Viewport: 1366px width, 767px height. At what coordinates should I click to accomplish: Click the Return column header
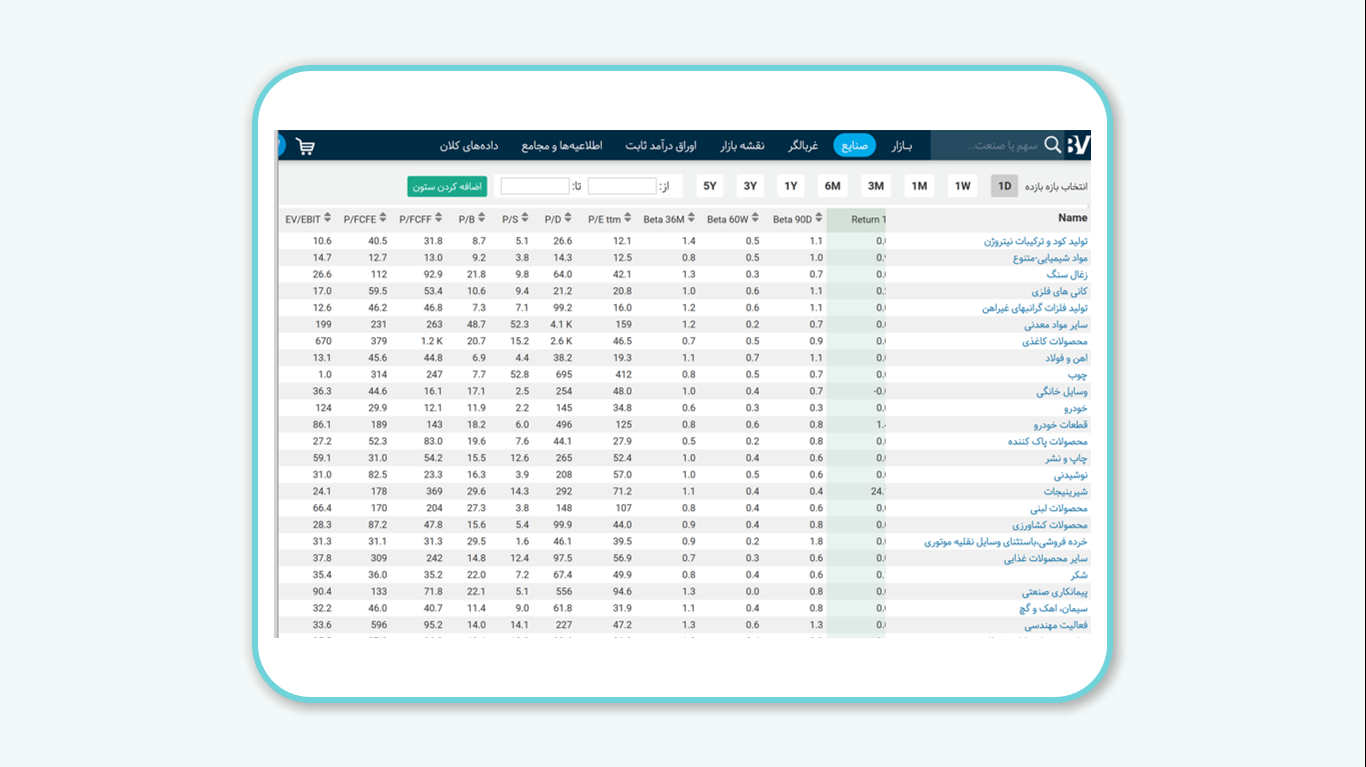tap(866, 219)
